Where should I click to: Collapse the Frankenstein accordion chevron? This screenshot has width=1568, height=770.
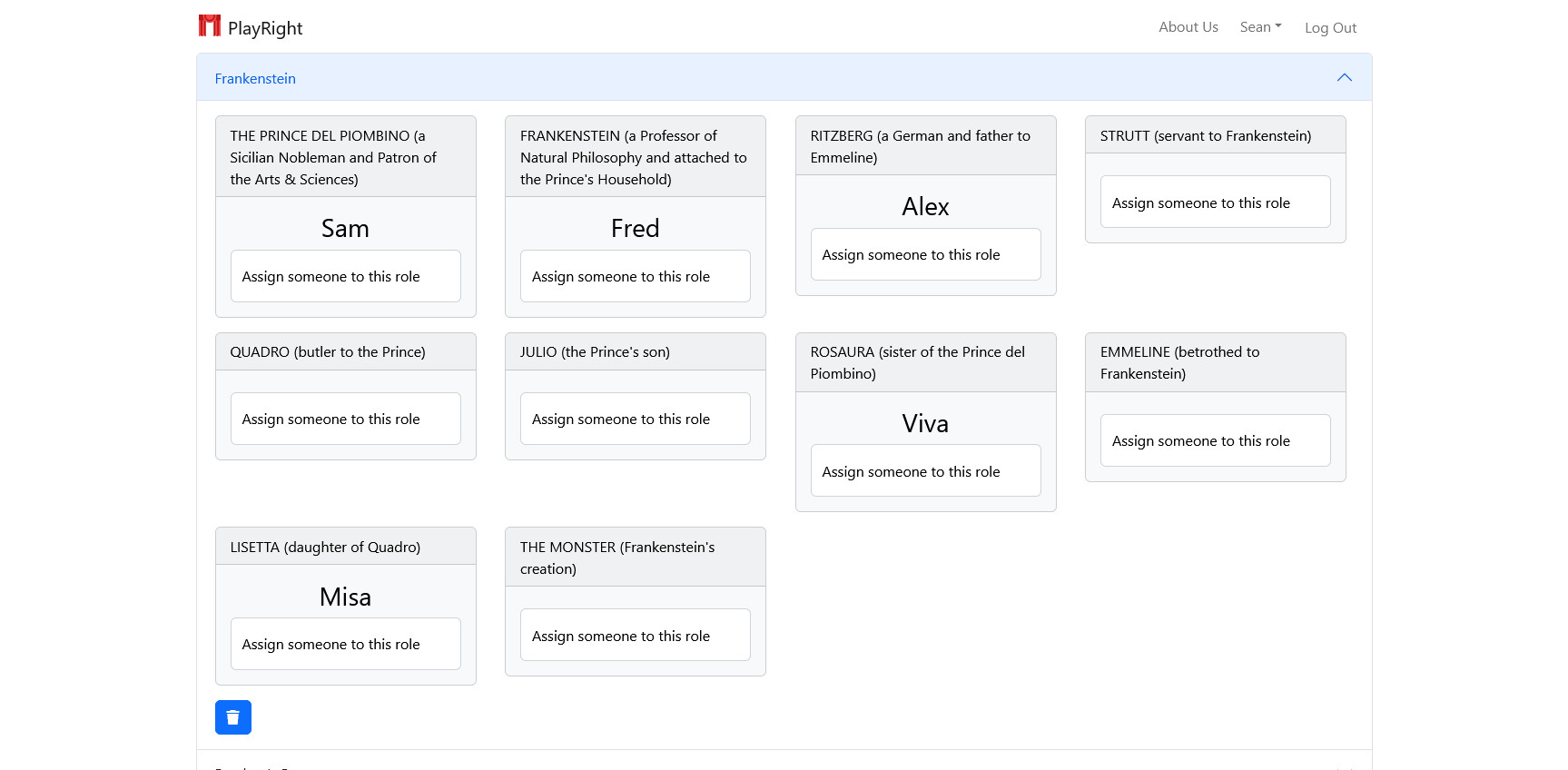click(x=1344, y=78)
